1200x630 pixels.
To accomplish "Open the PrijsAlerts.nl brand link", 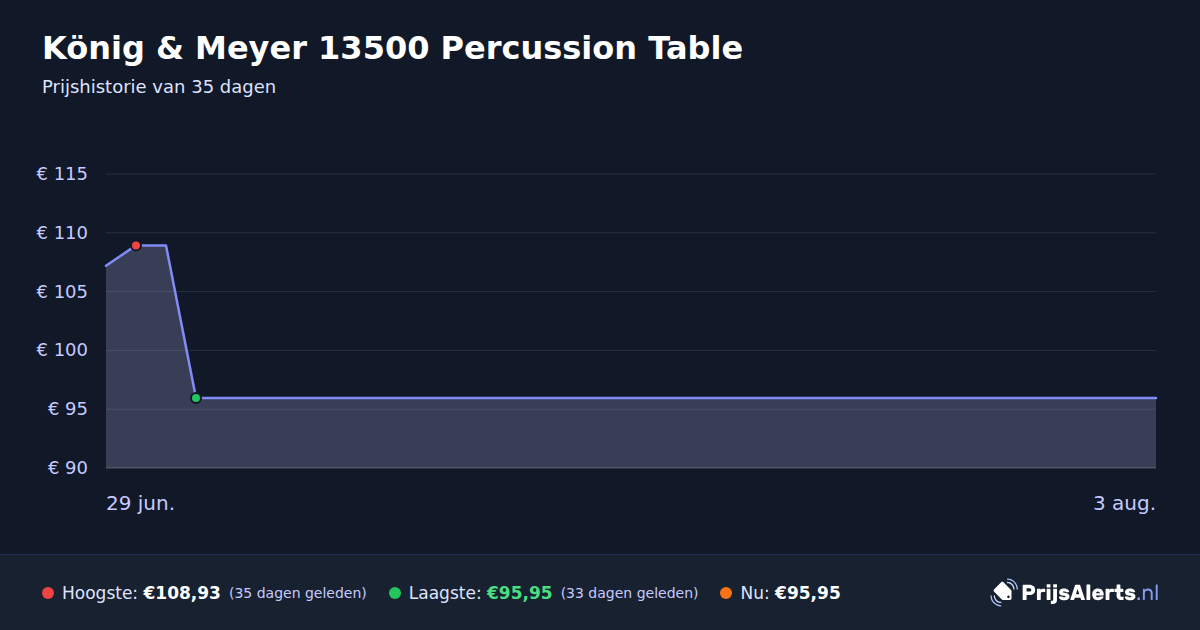I will point(1075,593).
